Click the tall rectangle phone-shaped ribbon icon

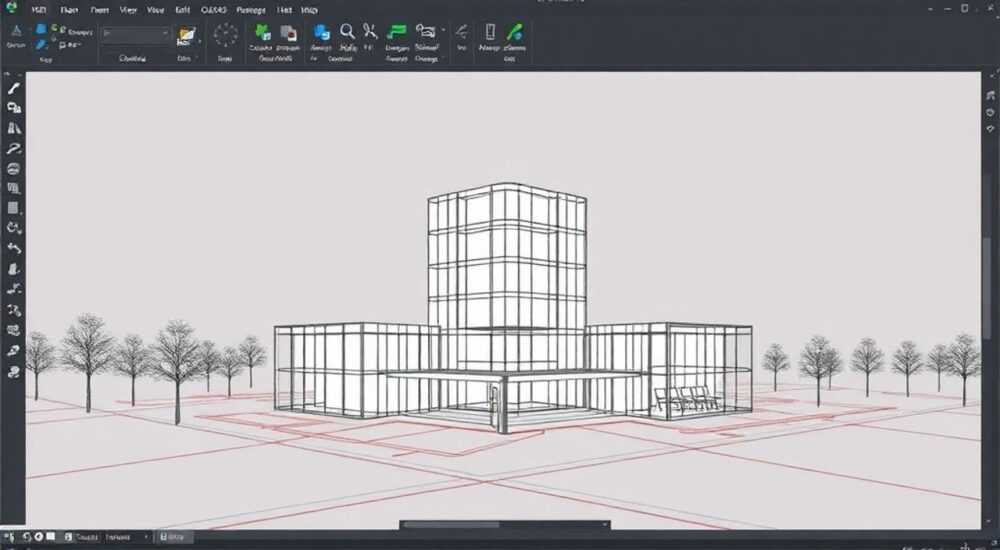tap(490, 32)
